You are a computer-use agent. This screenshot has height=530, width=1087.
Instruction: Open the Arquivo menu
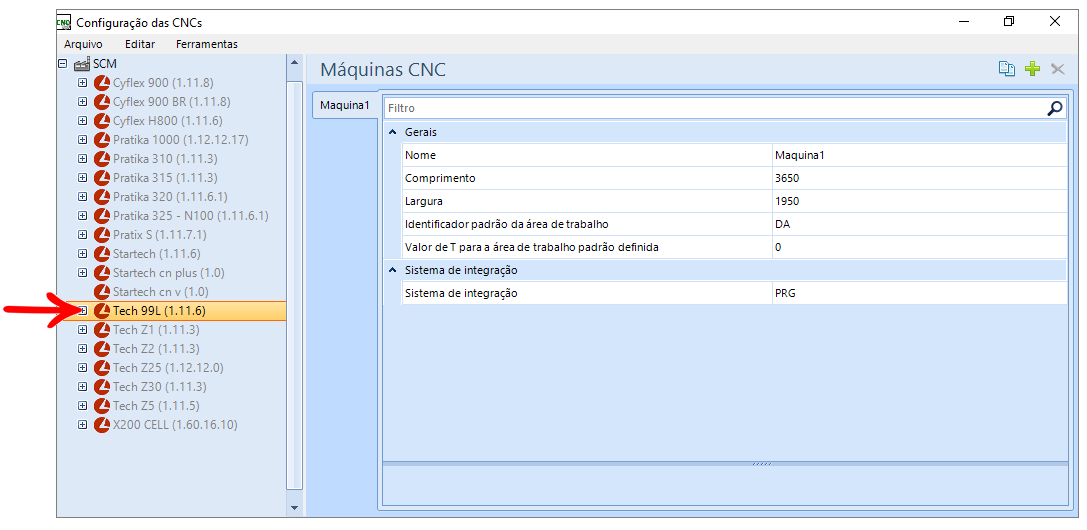coord(83,44)
